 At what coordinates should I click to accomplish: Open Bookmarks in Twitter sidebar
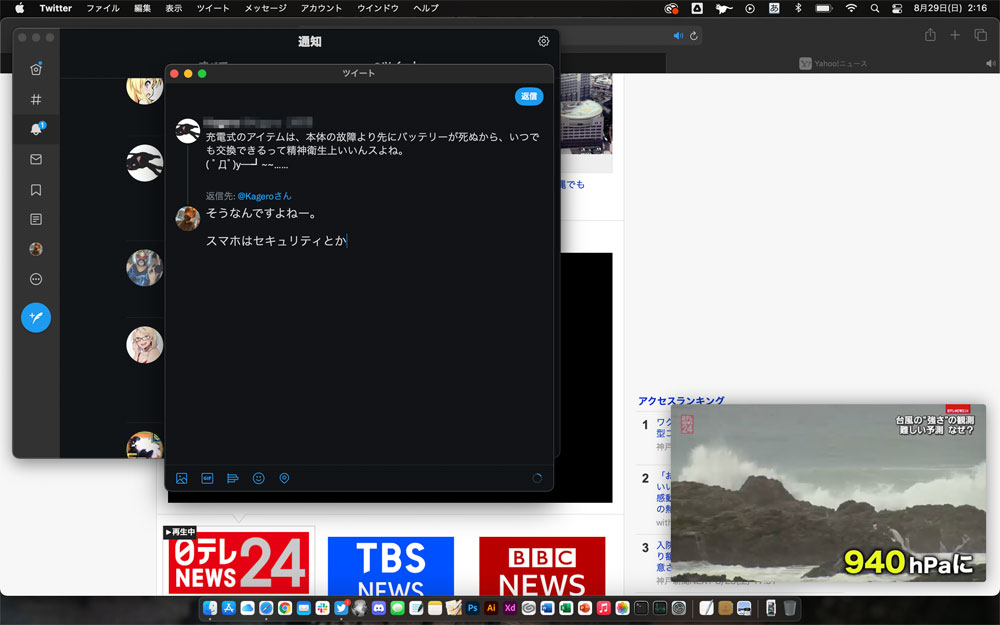click(36, 189)
